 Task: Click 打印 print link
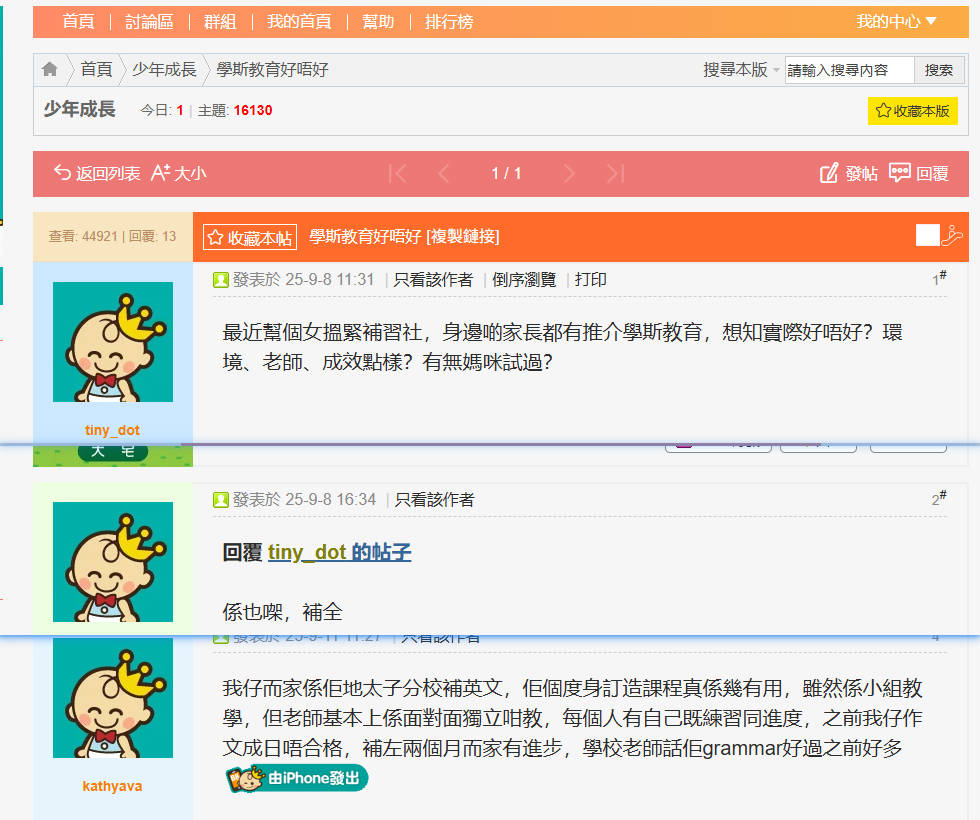pyautogui.click(x=591, y=279)
